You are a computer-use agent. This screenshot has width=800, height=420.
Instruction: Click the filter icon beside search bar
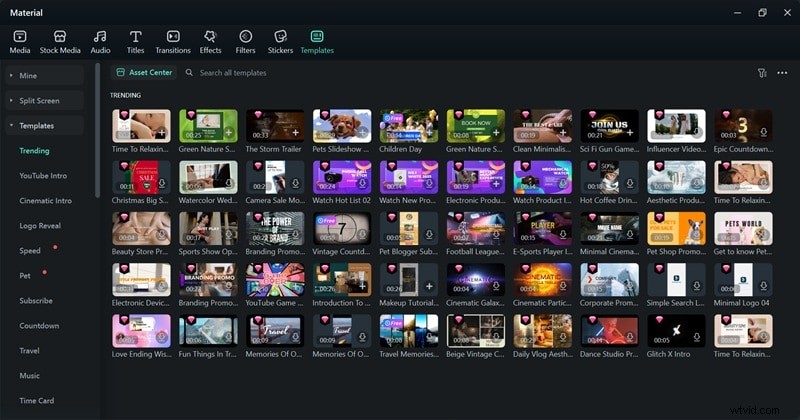click(762, 73)
